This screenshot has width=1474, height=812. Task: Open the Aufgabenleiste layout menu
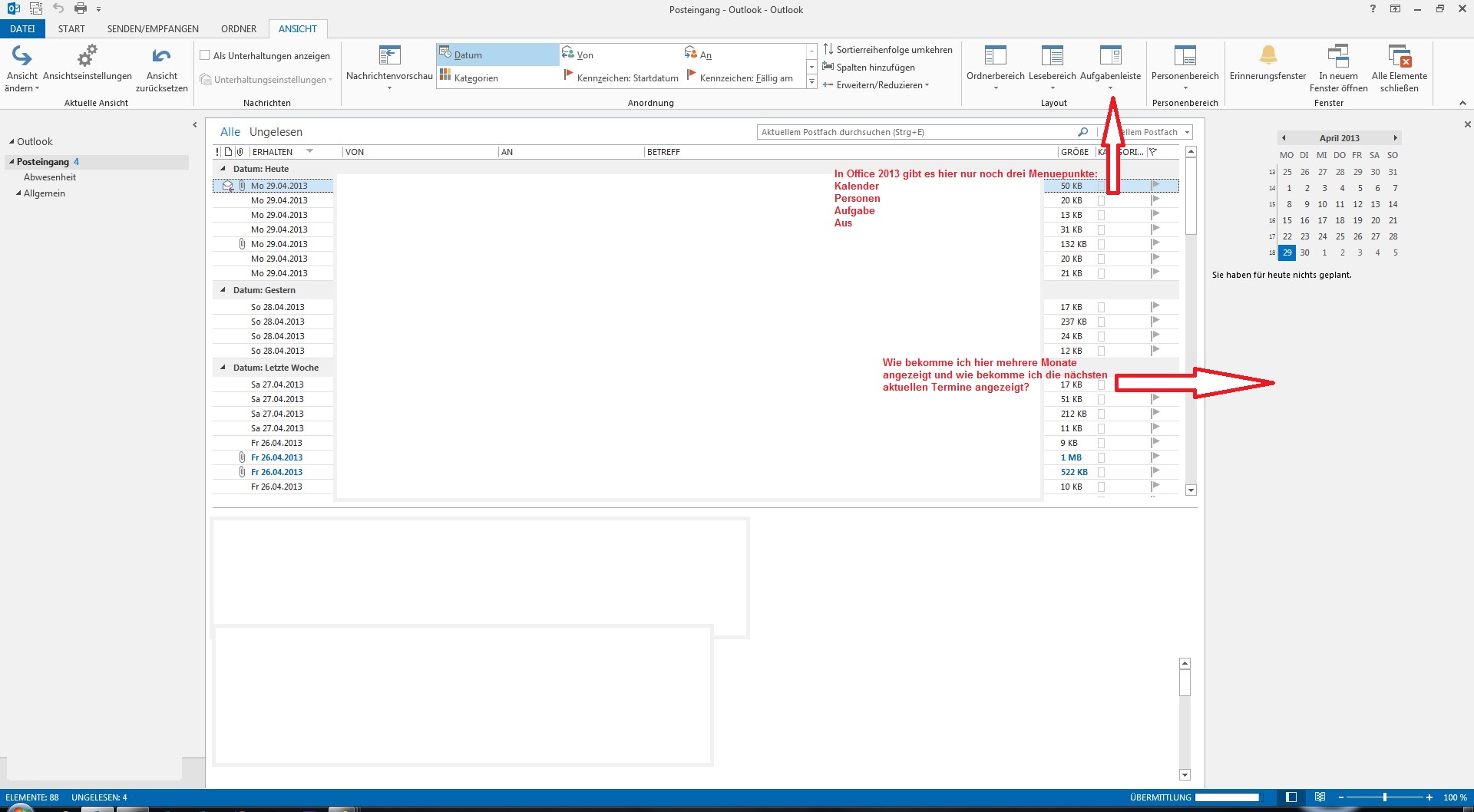(1110, 68)
